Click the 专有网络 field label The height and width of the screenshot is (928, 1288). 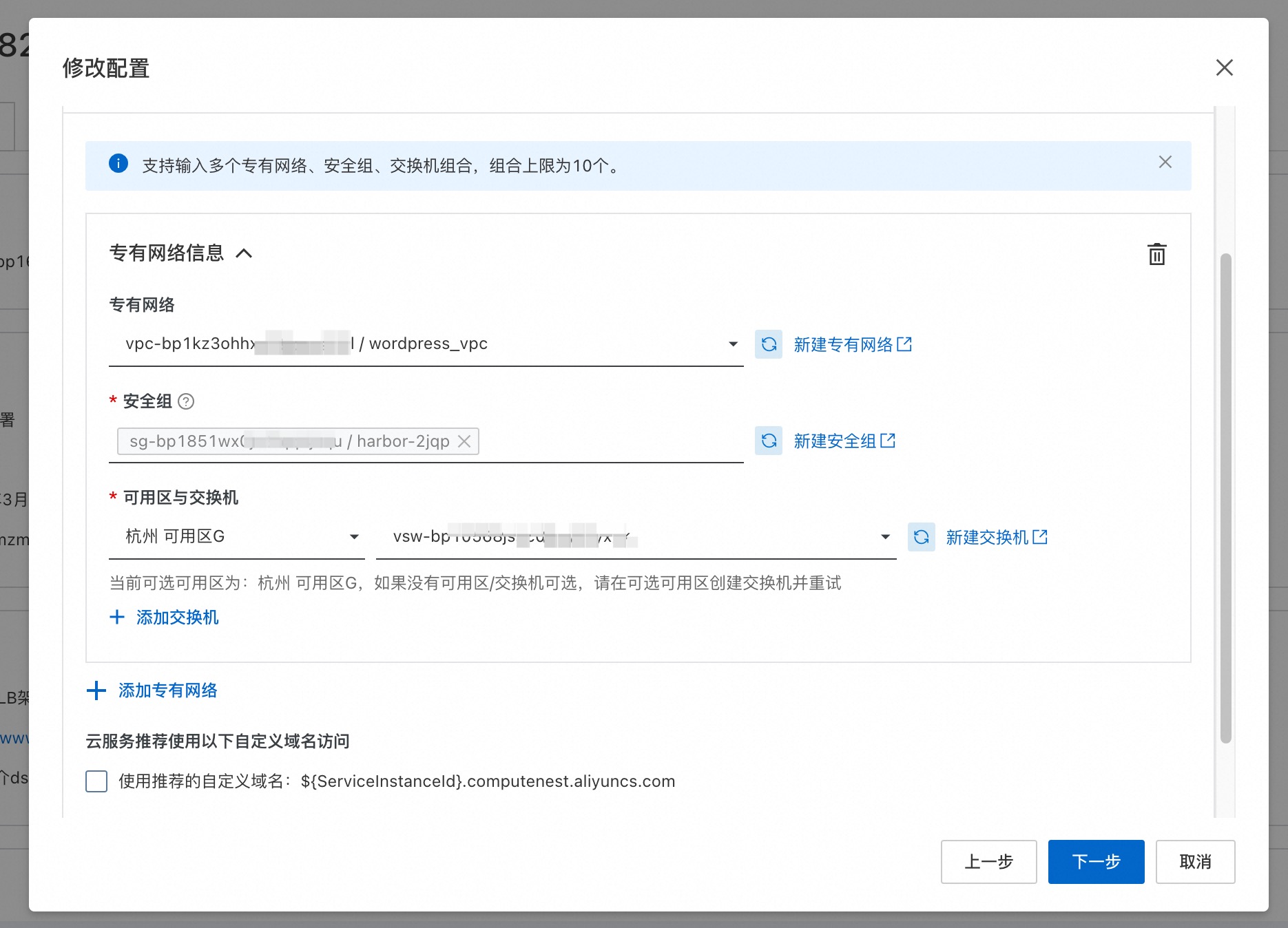click(142, 305)
